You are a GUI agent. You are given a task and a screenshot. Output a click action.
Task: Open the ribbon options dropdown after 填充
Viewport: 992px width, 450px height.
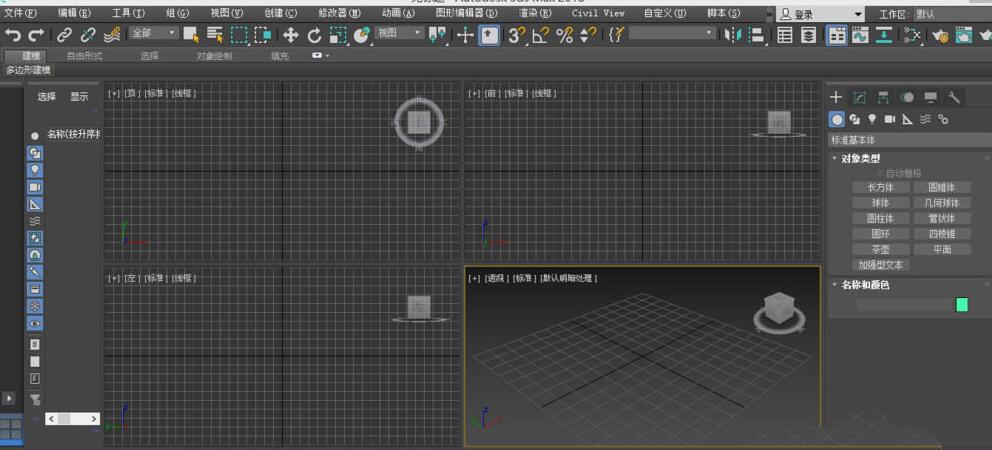click(x=320, y=56)
